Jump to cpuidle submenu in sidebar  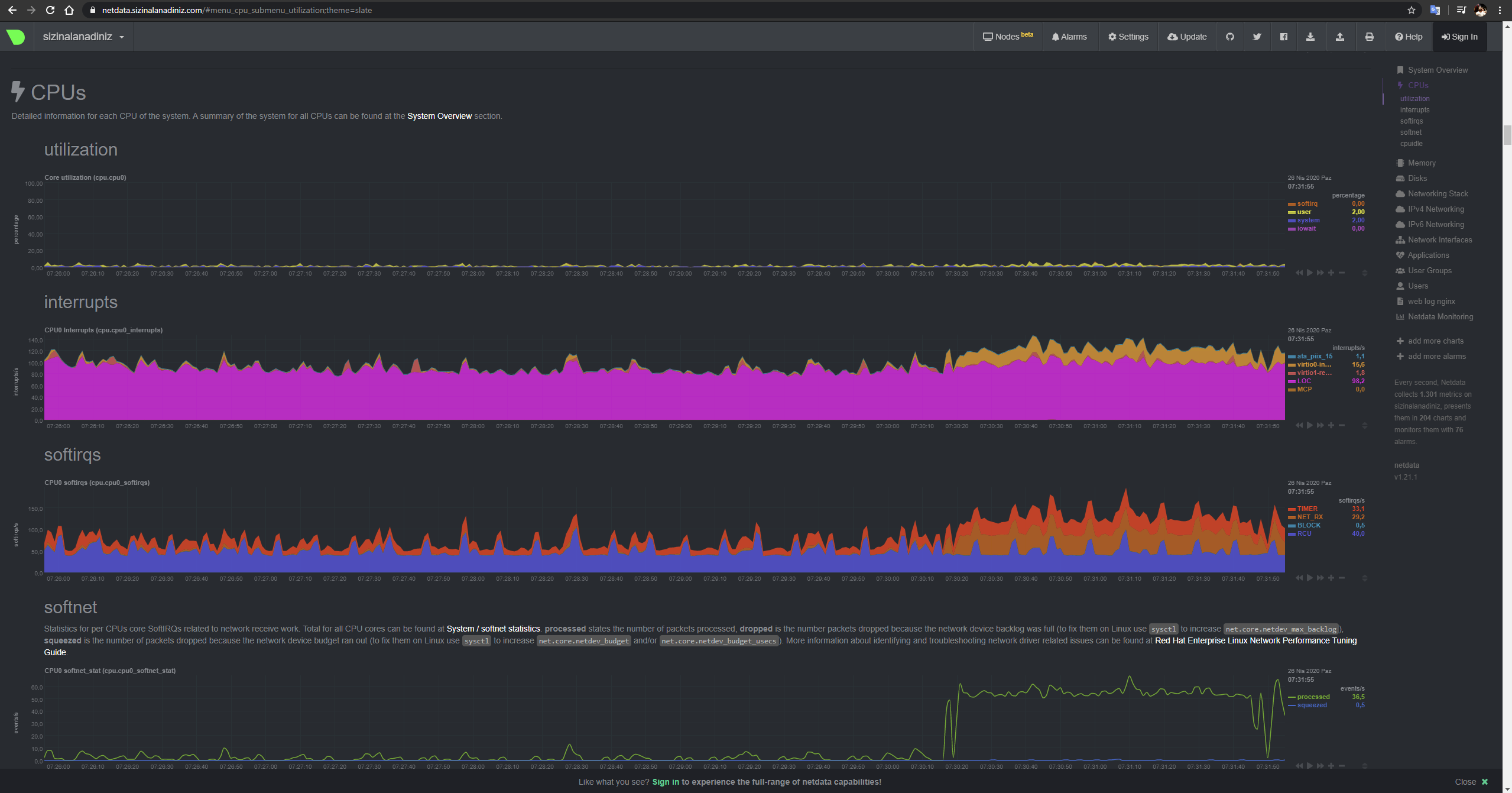(1411, 144)
